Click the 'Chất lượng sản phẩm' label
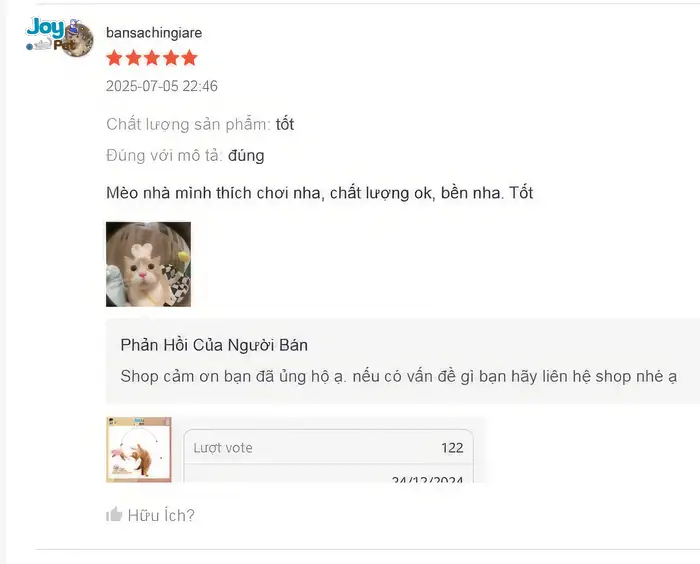Viewport: 700px width, 564px height. pyautogui.click(x=188, y=125)
